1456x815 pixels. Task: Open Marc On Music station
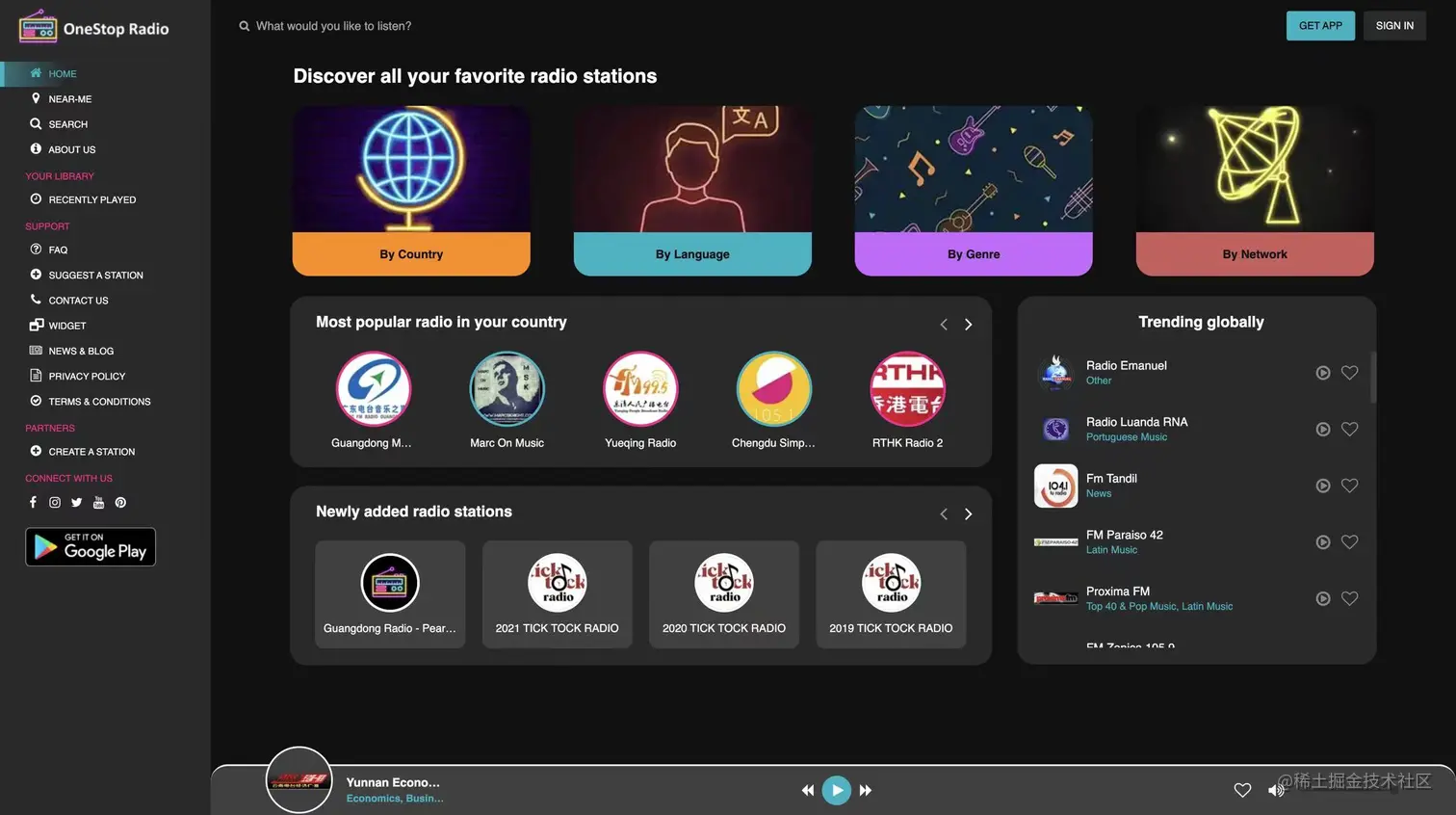click(x=507, y=400)
